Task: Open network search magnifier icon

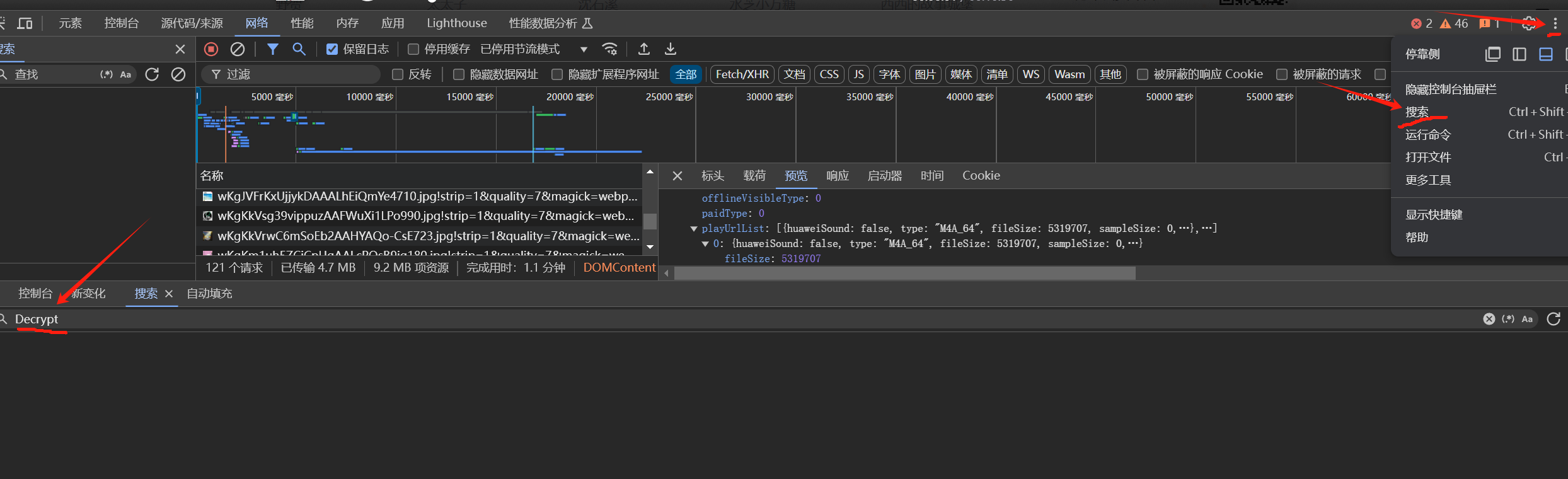Action: [x=299, y=49]
